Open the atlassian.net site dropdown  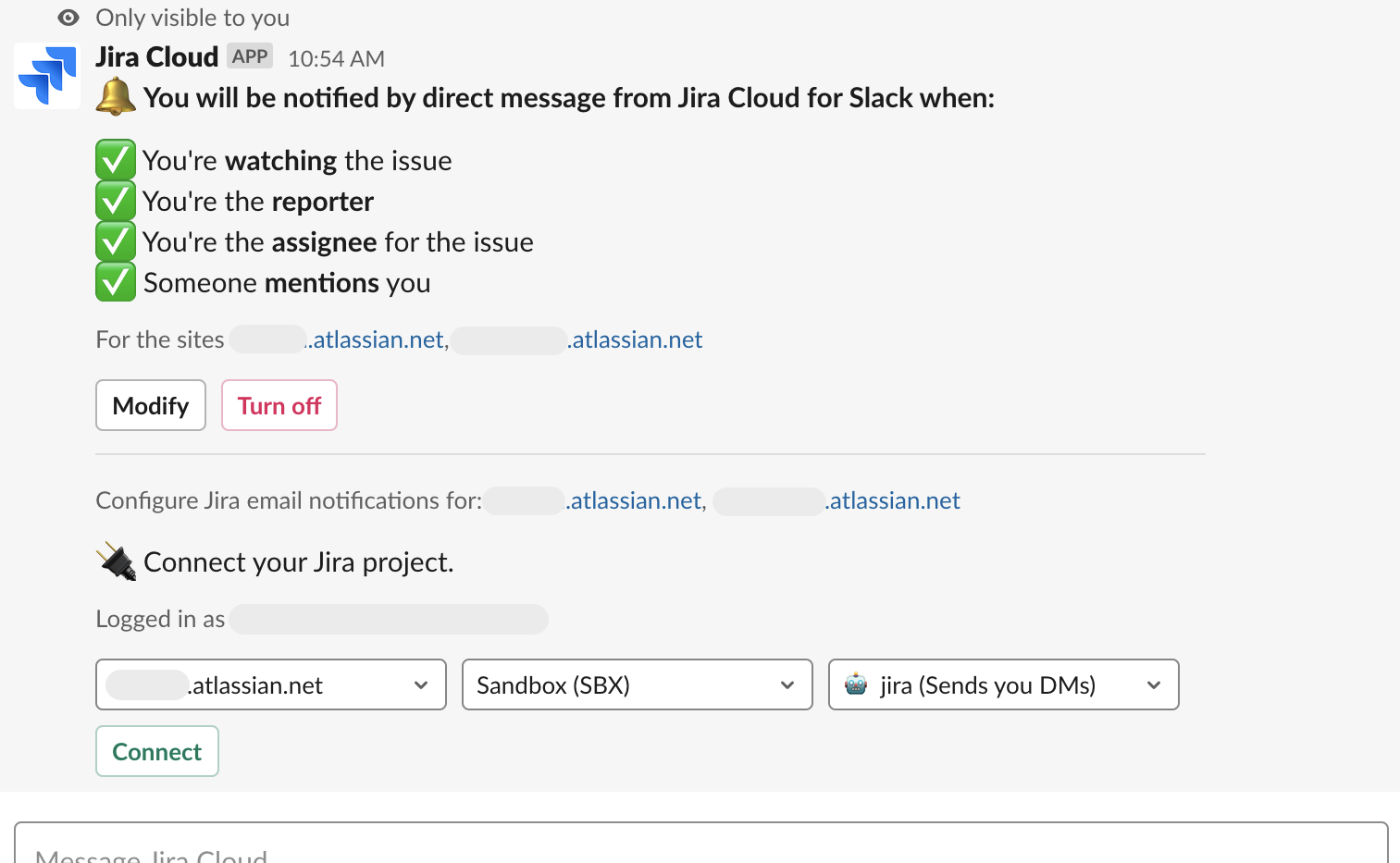pos(270,684)
